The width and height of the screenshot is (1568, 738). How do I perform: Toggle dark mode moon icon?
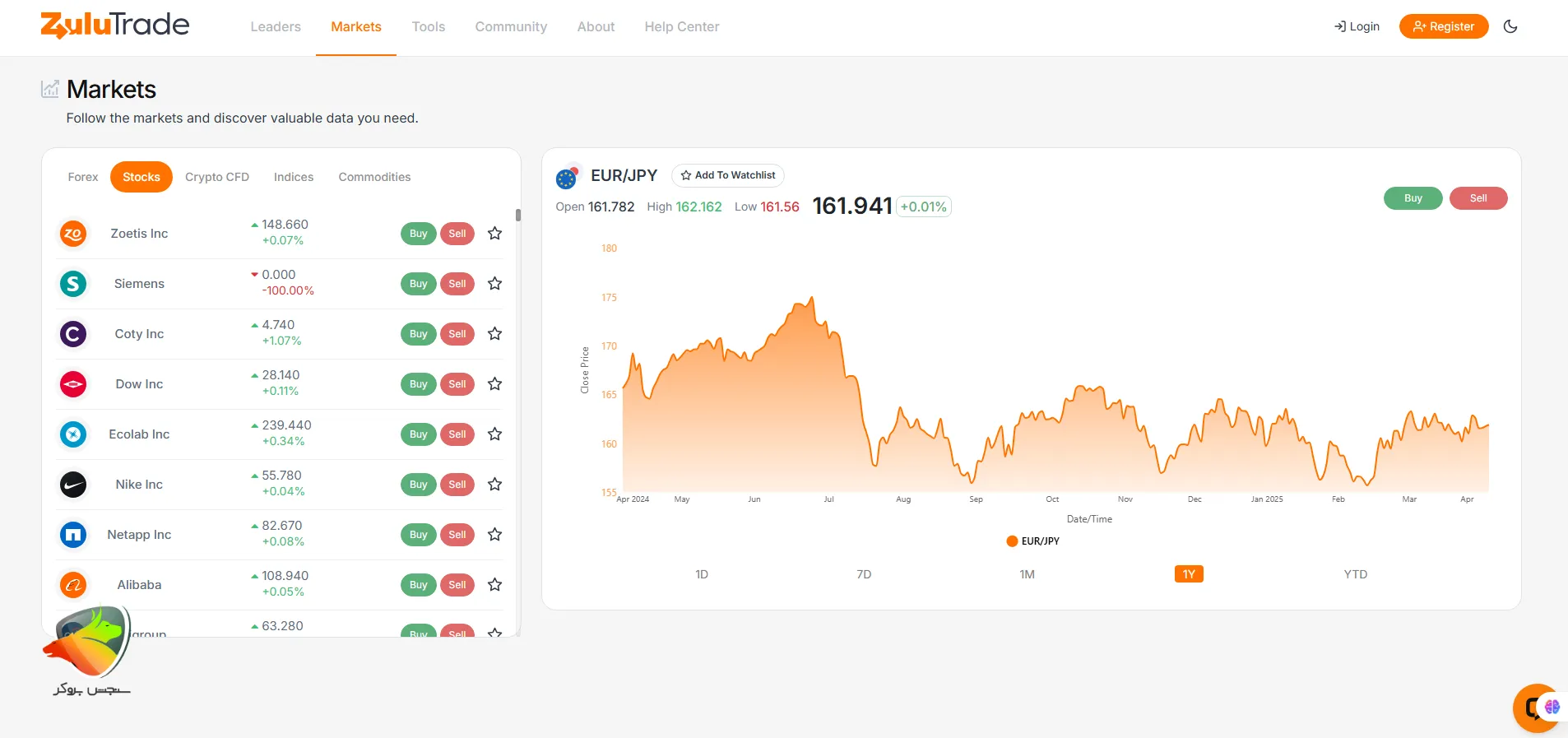tap(1510, 26)
